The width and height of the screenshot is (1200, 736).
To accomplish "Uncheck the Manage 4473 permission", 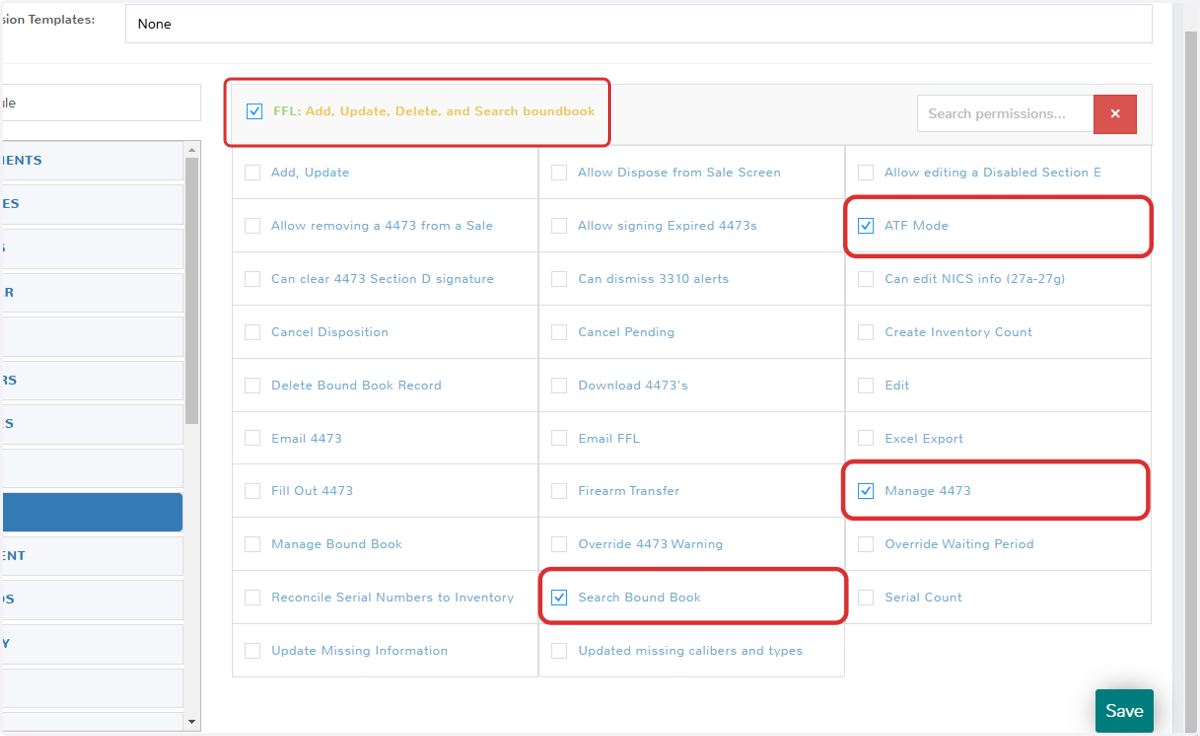I will pos(866,491).
